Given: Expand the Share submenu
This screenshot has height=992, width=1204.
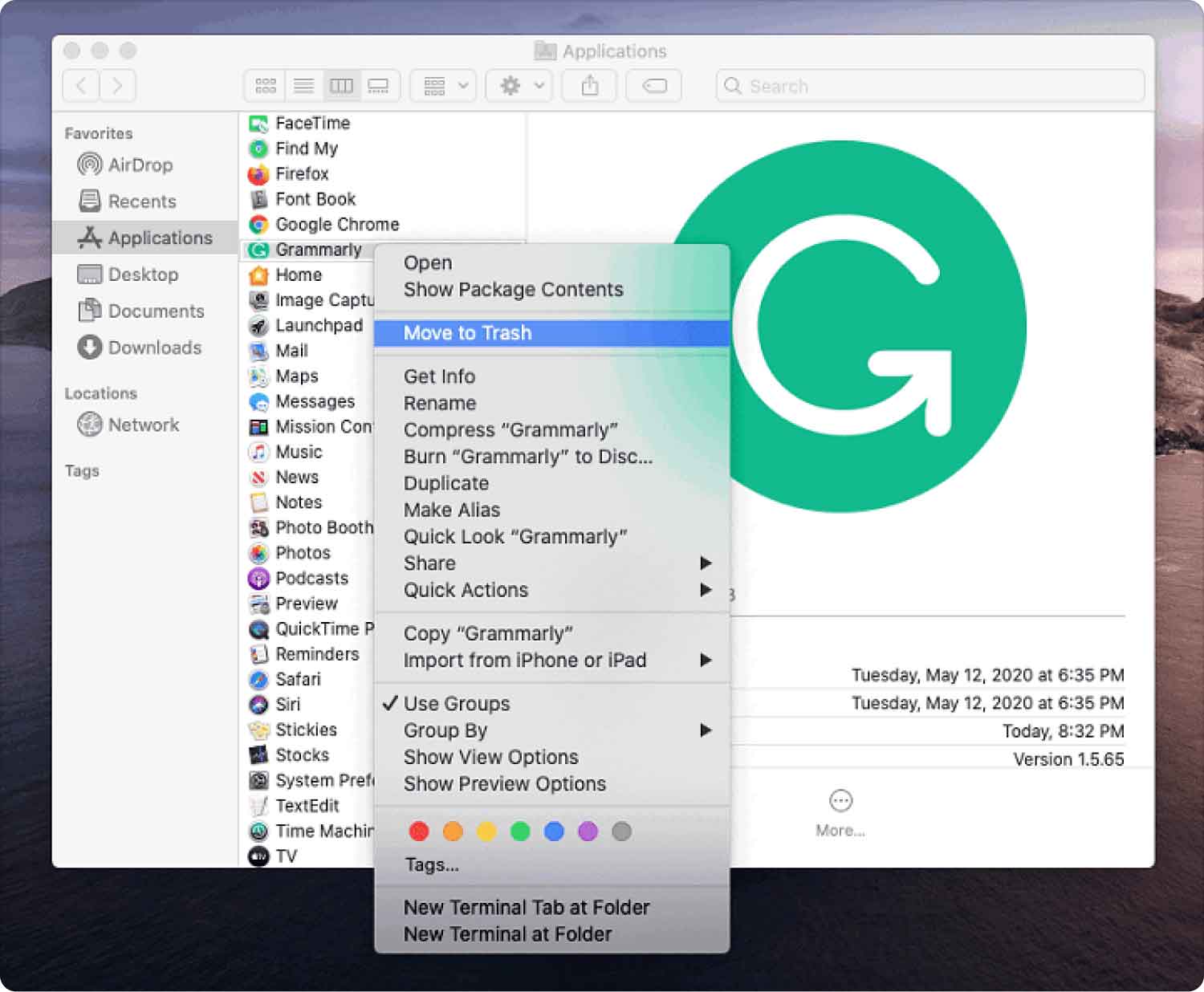Looking at the screenshot, I should point(551,563).
